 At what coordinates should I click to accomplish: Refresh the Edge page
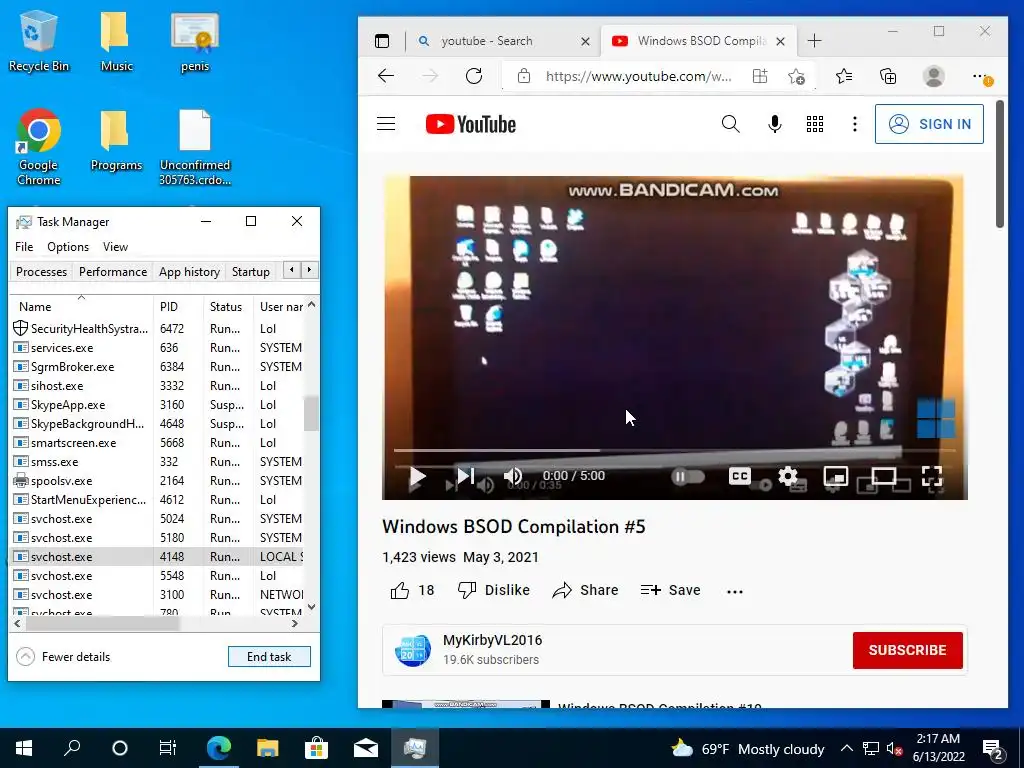pos(474,76)
